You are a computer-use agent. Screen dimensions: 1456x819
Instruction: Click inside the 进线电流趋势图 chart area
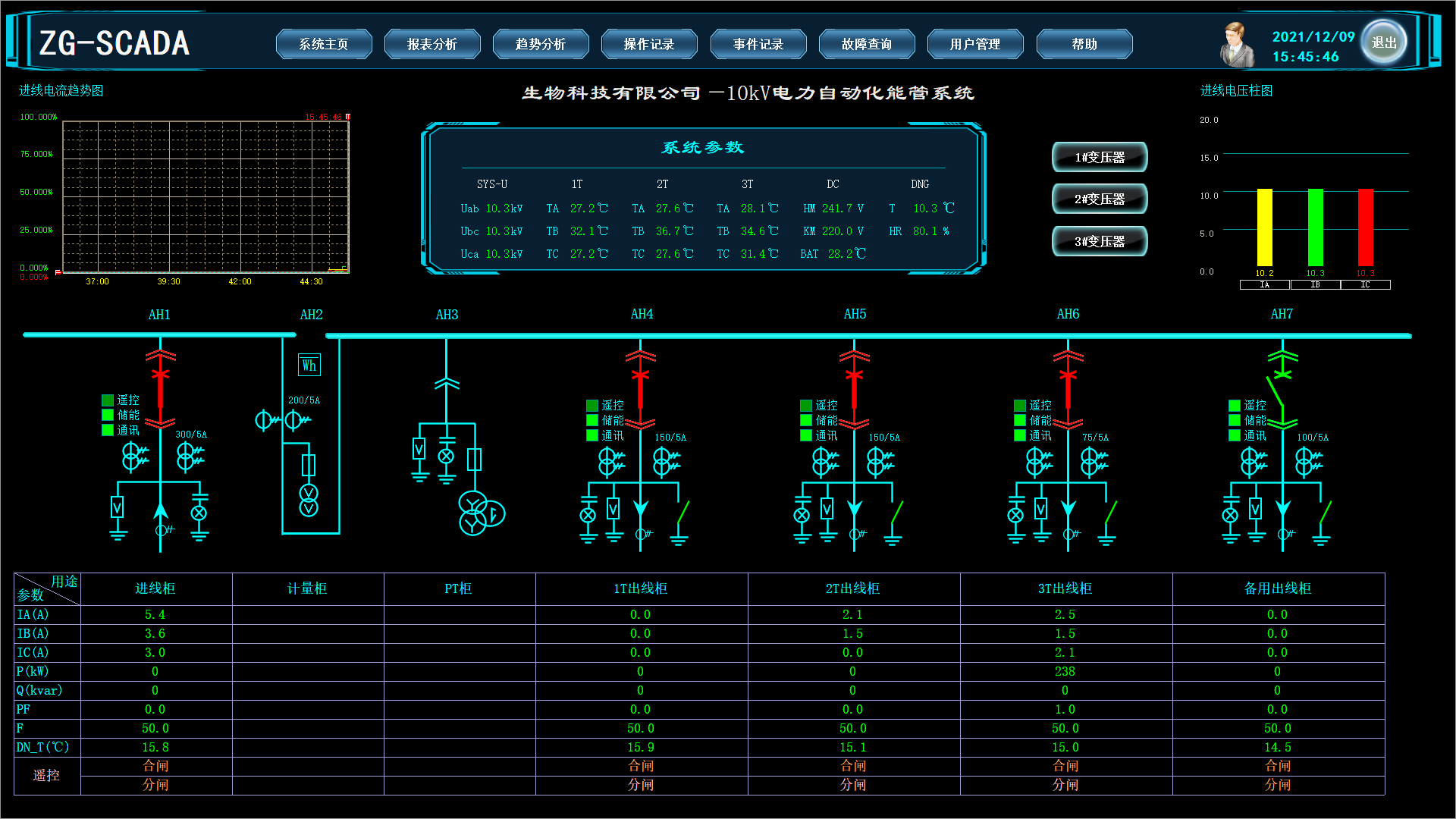click(x=205, y=196)
